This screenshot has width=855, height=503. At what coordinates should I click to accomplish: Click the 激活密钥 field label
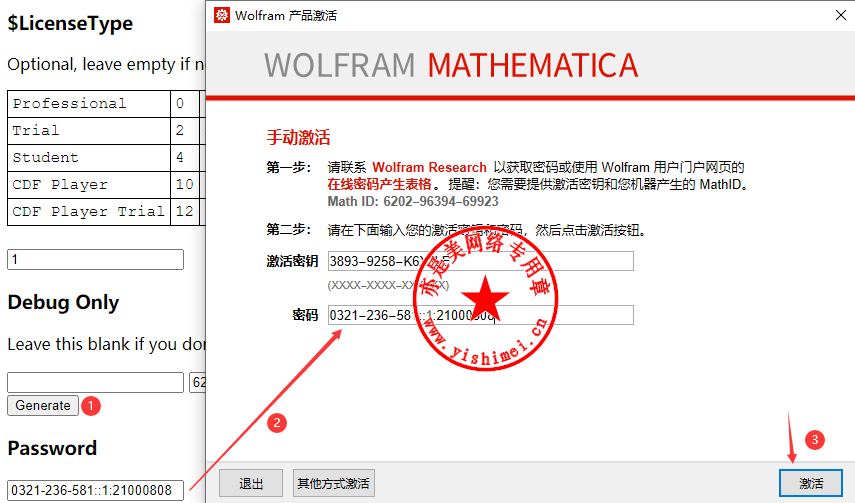[292, 261]
